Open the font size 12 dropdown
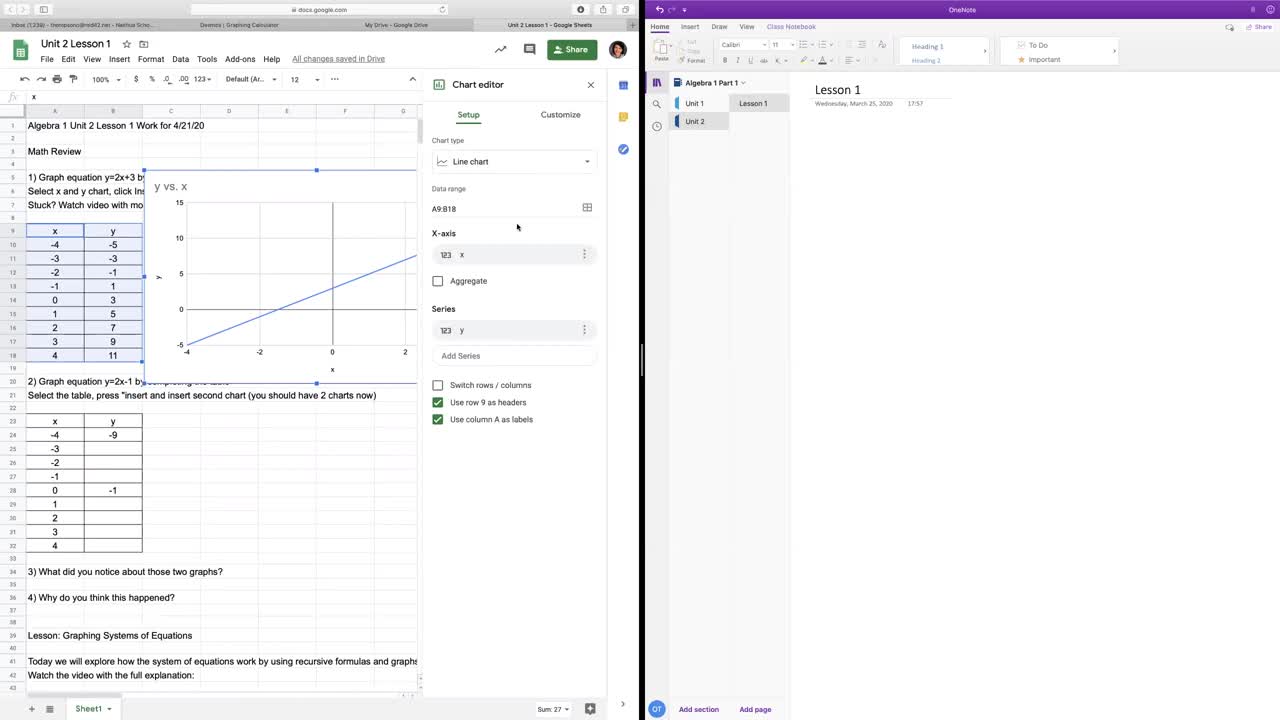 (x=305, y=79)
